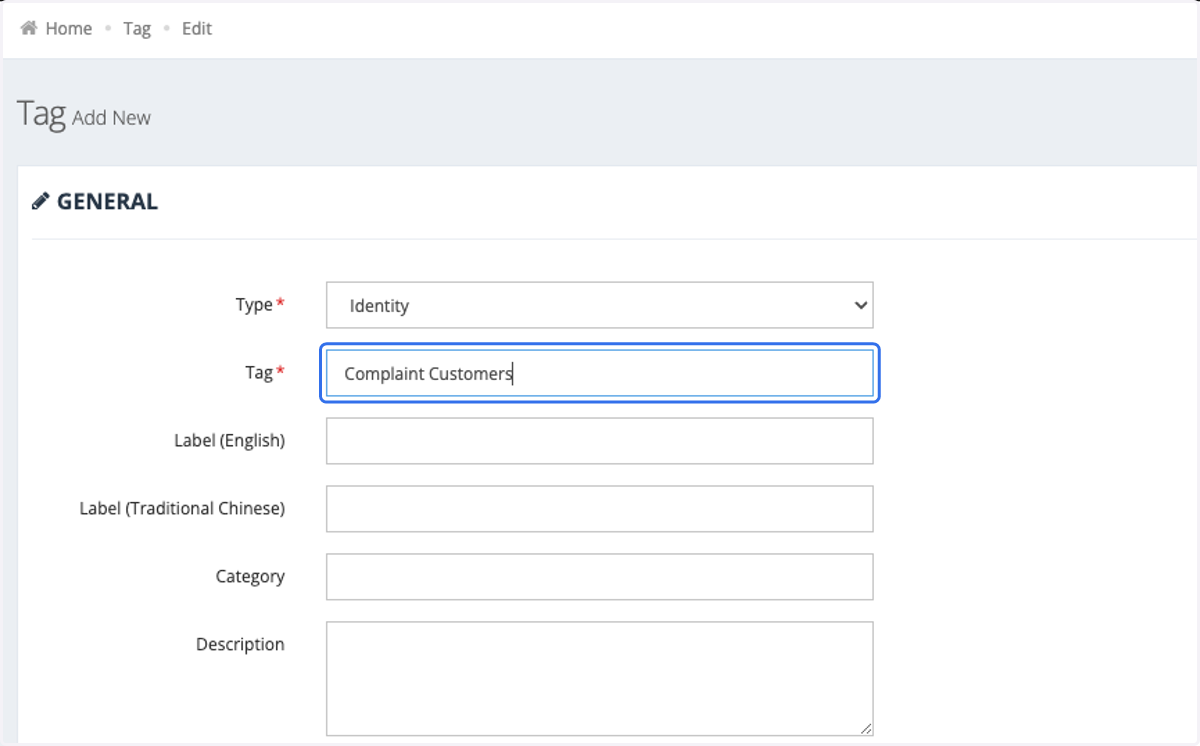The height and width of the screenshot is (746, 1200).
Task: Click the pencil icon beside GENERAL
Action: click(40, 201)
